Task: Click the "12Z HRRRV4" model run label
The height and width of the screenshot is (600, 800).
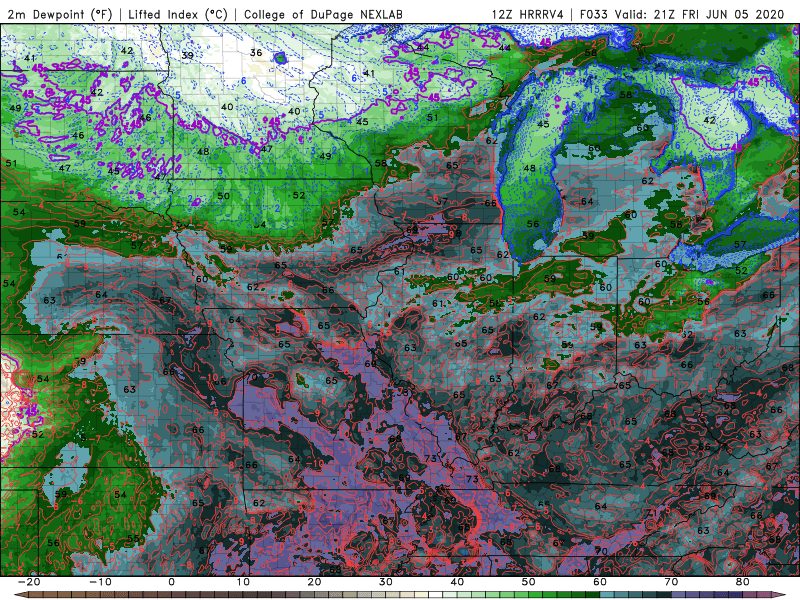Action: [x=528, y=14]
